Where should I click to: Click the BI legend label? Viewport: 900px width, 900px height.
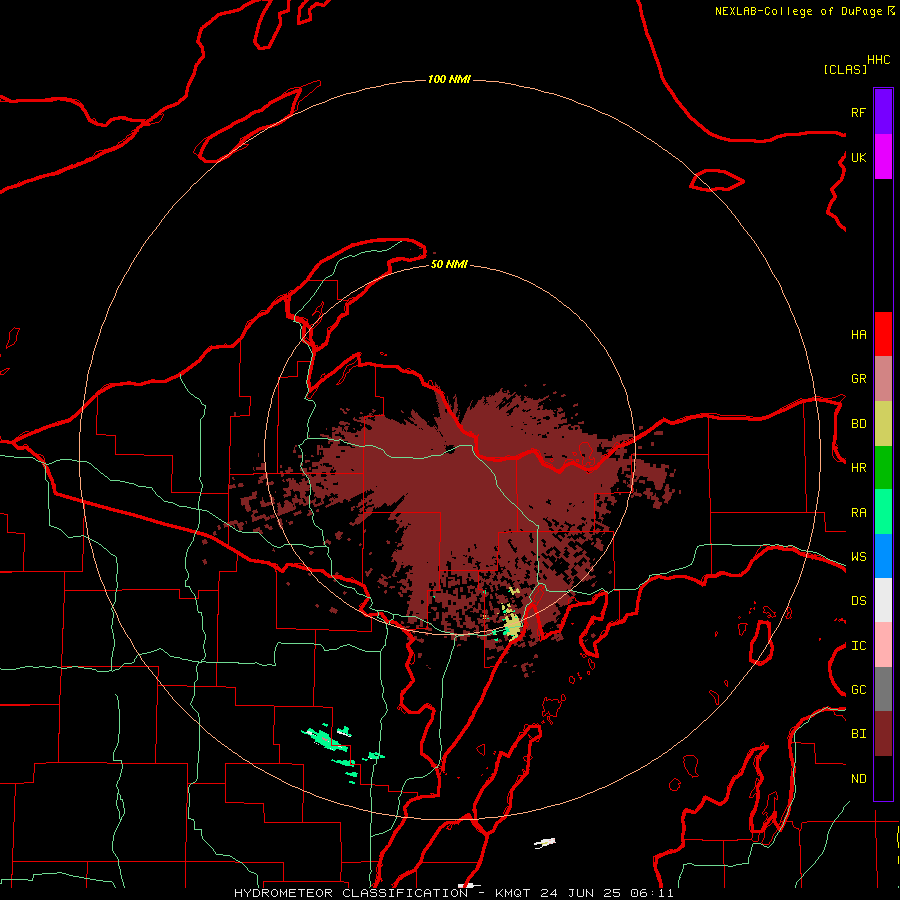858,734
